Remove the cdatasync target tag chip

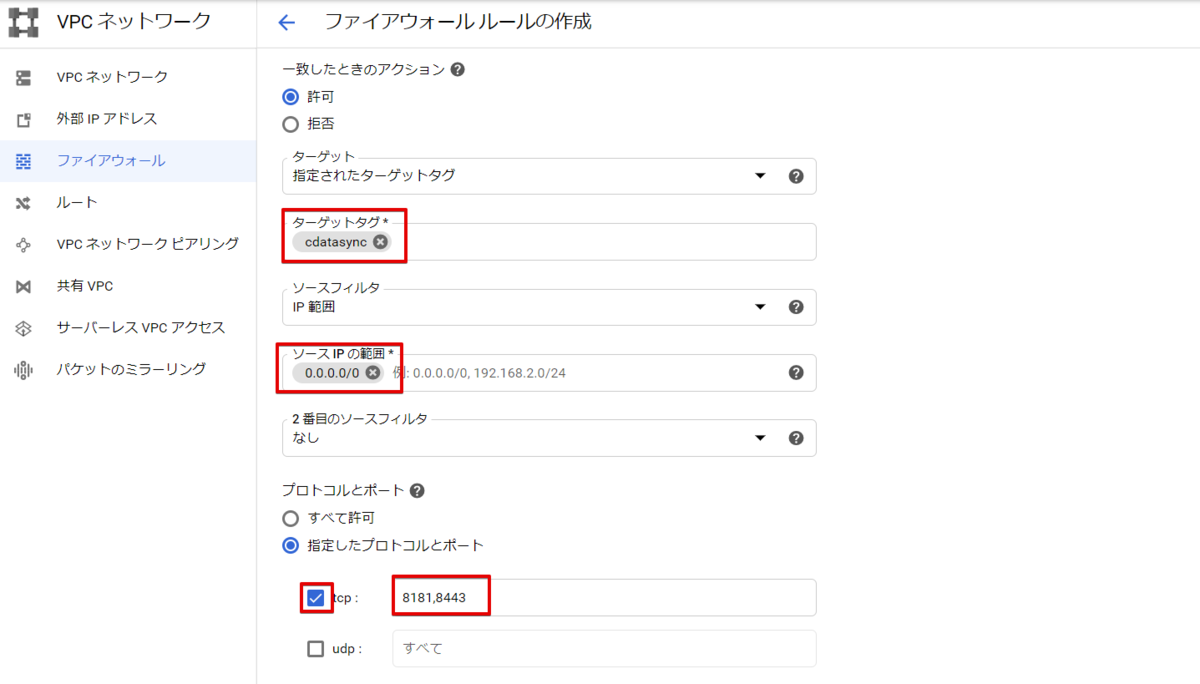pos(380,242)
